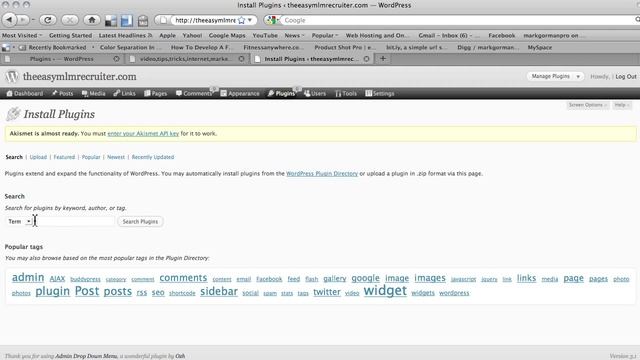Close the Install Plugins tab
The width and height of the screenshot is (640, 360).
367,59
